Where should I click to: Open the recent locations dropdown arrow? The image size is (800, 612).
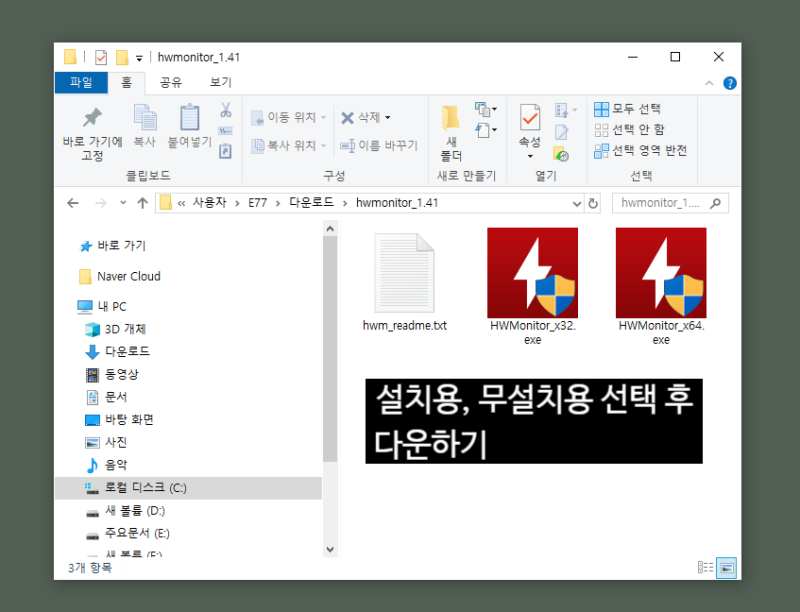tap(123, 203)
